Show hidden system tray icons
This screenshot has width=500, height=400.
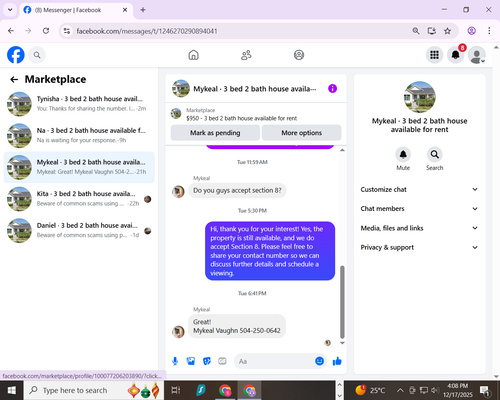point(400,390)
